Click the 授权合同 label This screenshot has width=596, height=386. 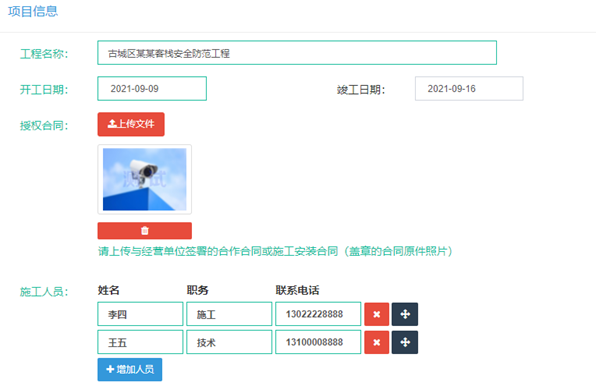click(44, 125)
